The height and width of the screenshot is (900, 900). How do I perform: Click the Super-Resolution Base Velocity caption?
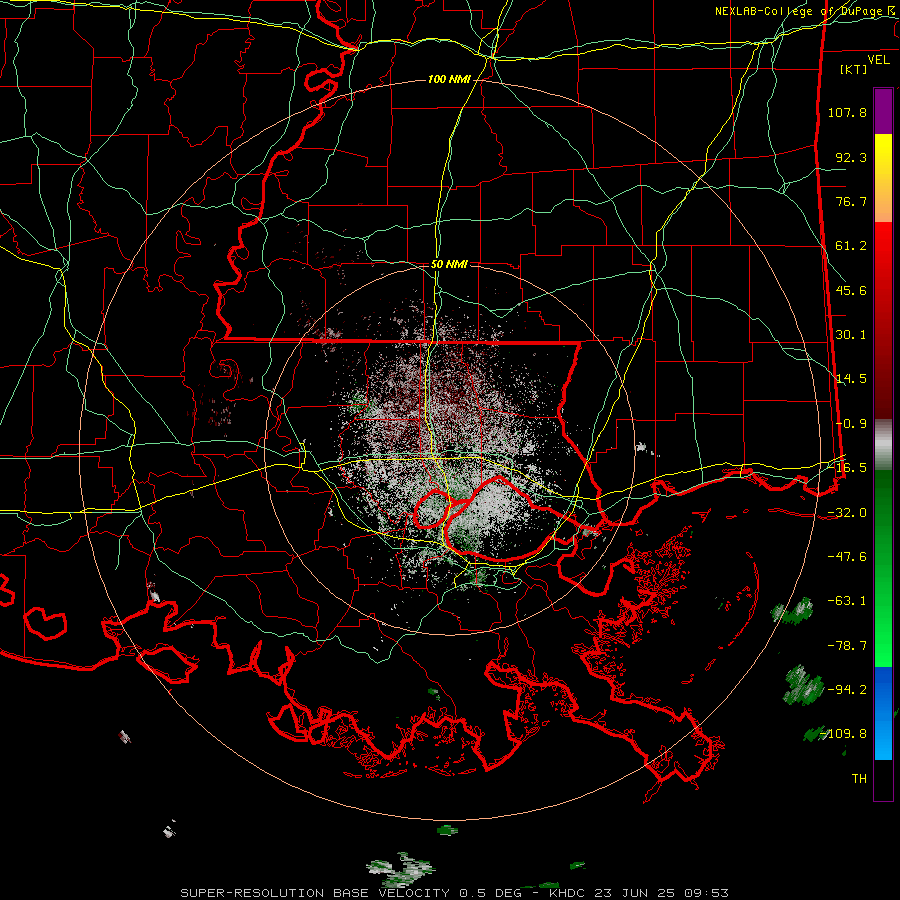click(455, 893)
